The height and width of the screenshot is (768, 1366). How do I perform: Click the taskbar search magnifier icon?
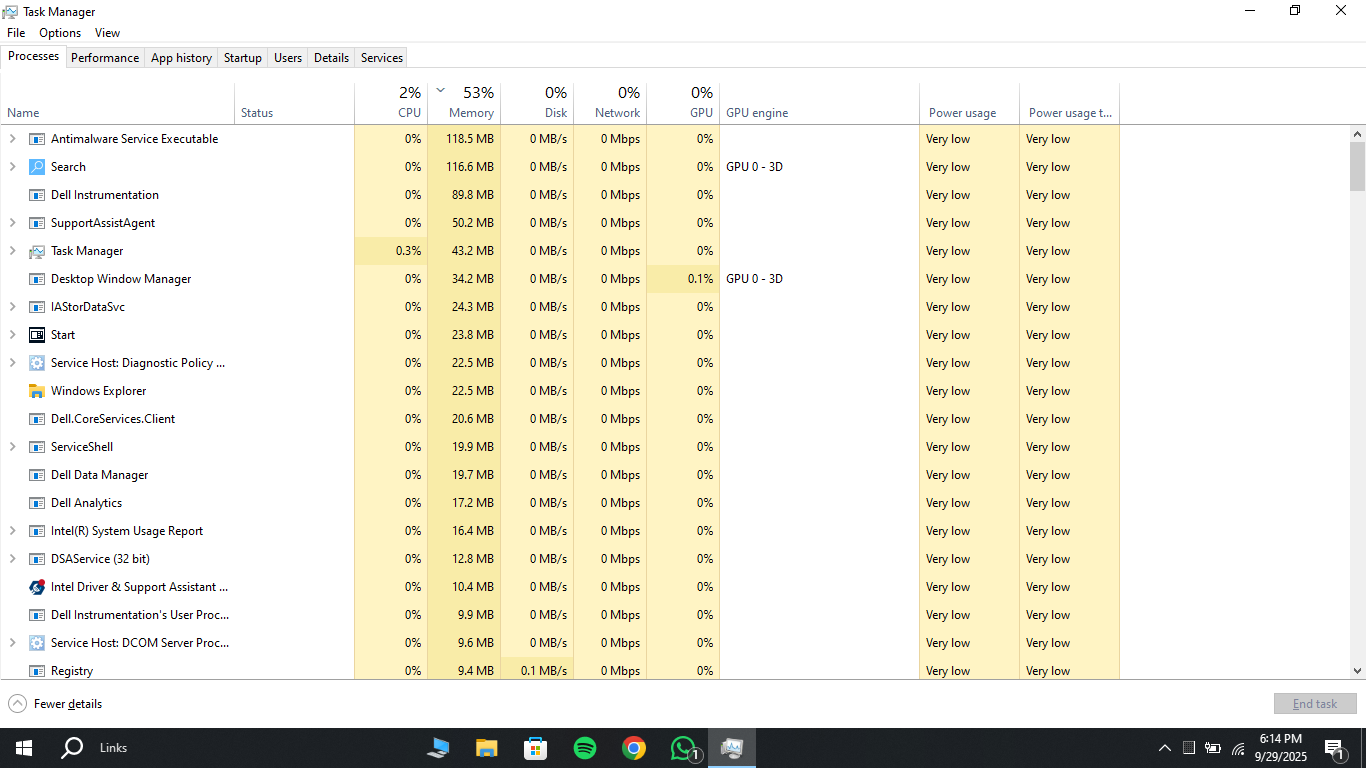[72, 748]
